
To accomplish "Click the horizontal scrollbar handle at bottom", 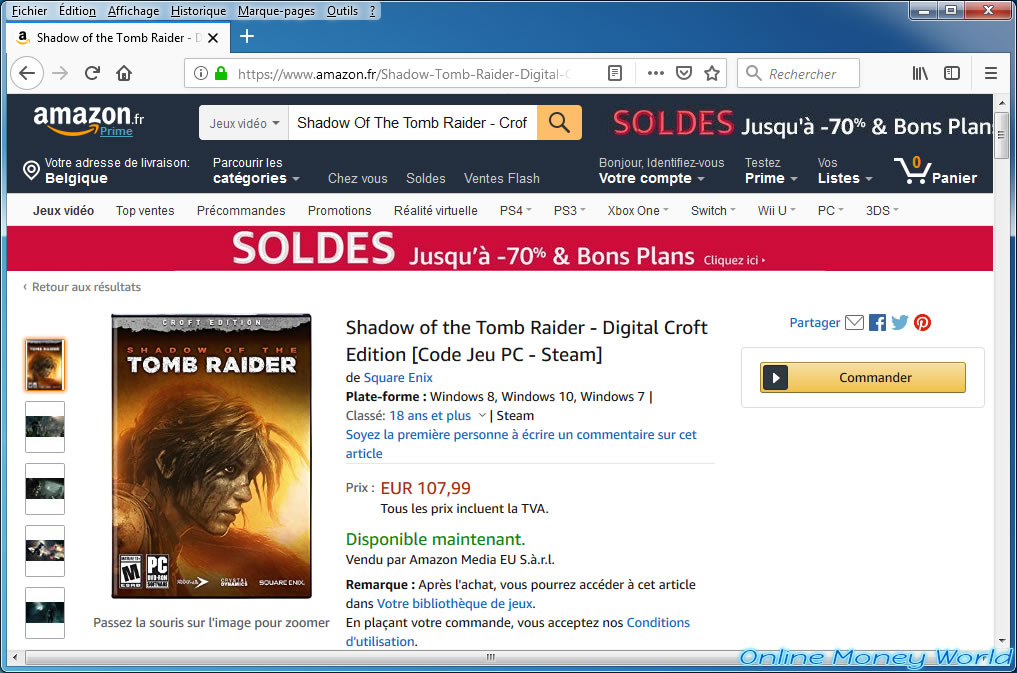I will click(x=491, y=657).
